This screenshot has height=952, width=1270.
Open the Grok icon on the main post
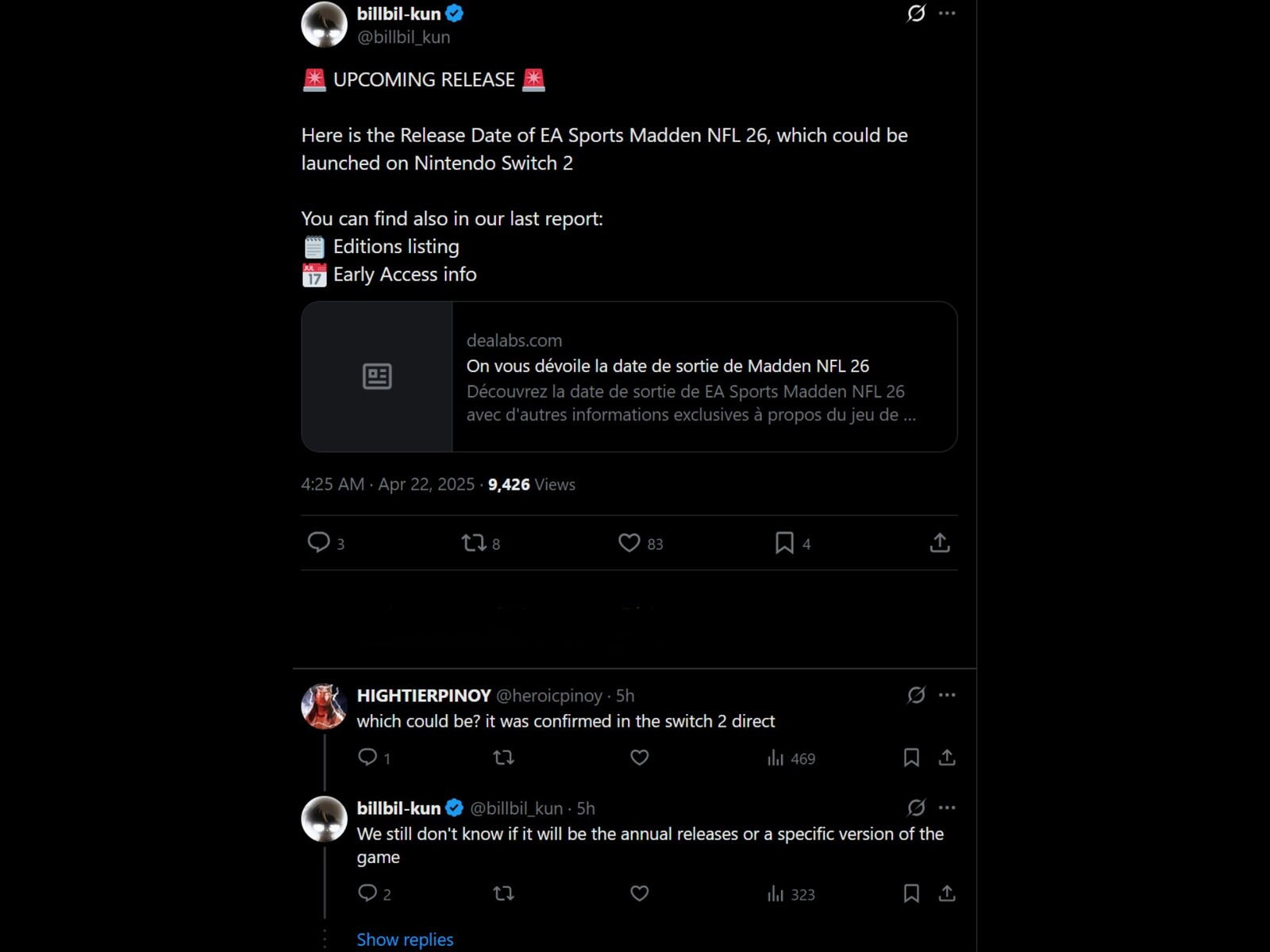point(916,13)
